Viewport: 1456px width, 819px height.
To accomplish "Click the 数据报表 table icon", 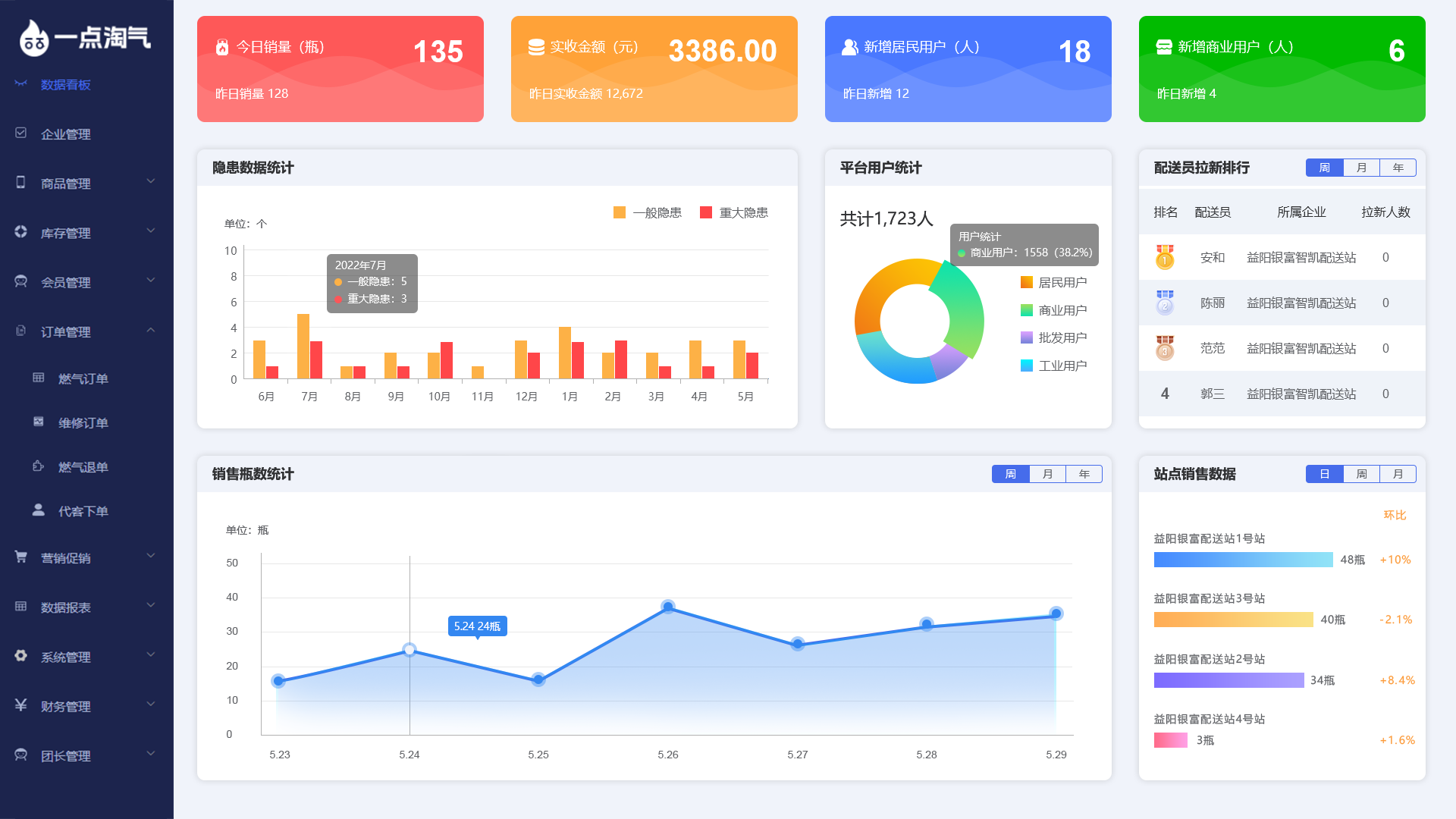I will point(20,606).
